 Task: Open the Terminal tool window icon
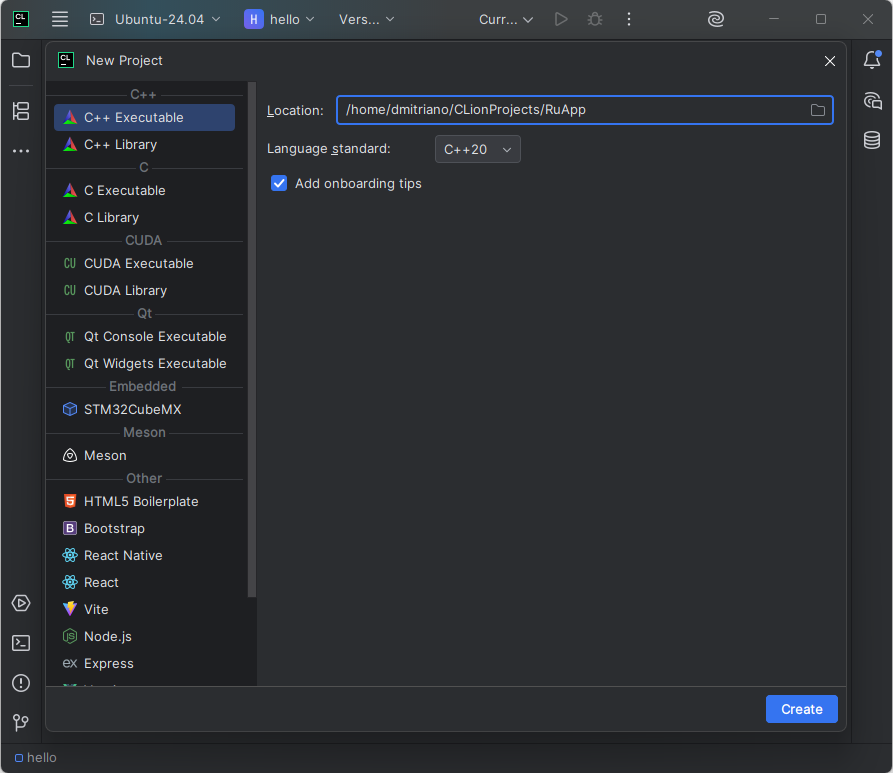pyautogui.click(x=21, y=643)
